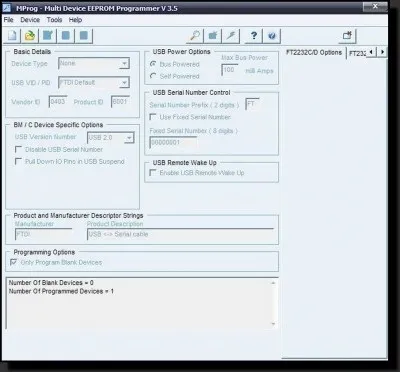The height and width of the screenshot is (372, 400).
Task: Click the Product ID input field
Action: click(x=120, y=102)
